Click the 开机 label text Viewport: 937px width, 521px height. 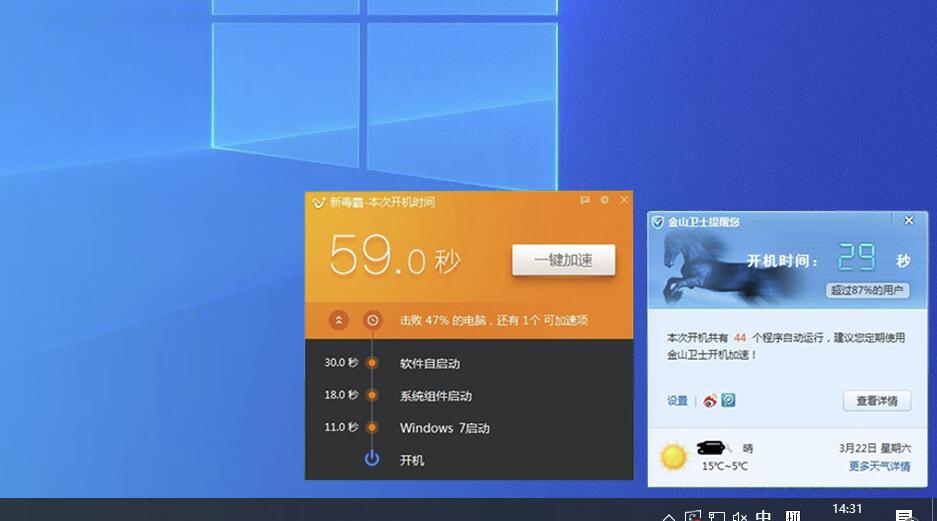[412, 460]
